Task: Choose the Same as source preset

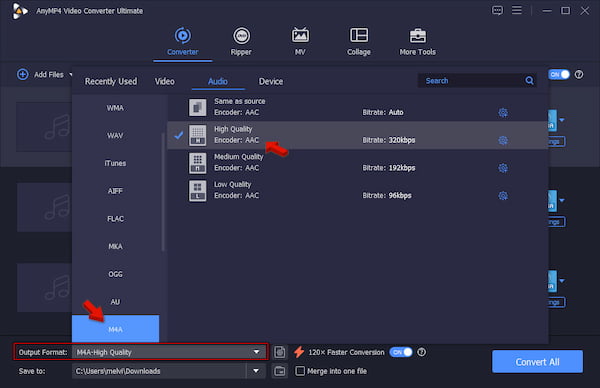Action: pyautogui.click(x=357, y=107)
